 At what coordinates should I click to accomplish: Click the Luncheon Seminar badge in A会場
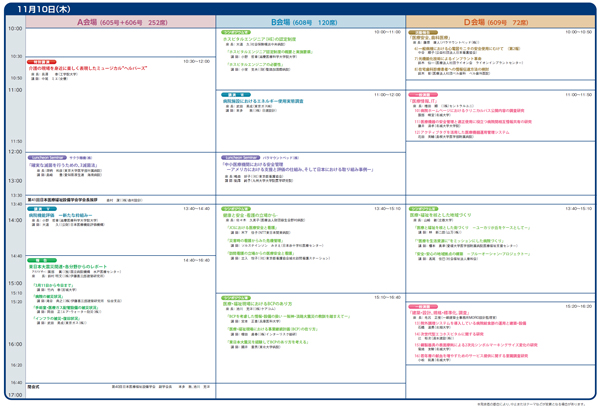coord(45,158)
